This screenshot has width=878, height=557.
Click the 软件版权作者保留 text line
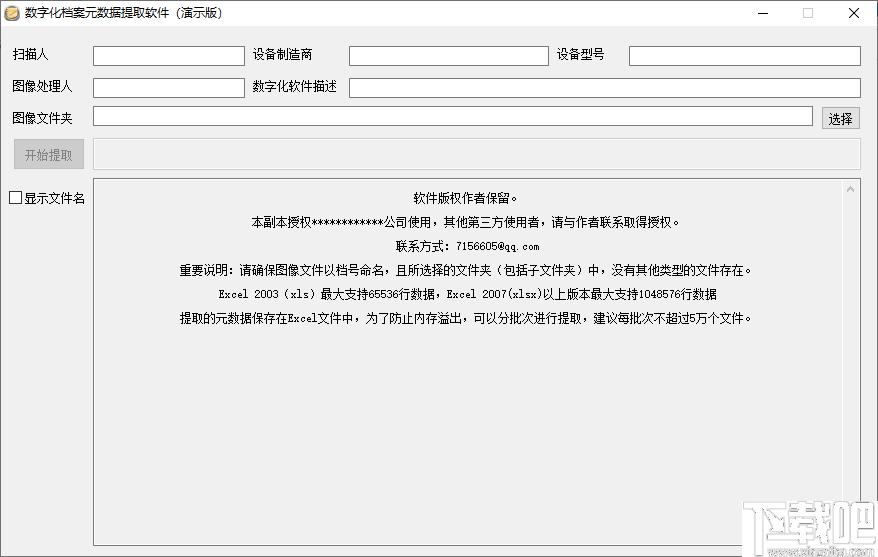(x=465, y=198)
